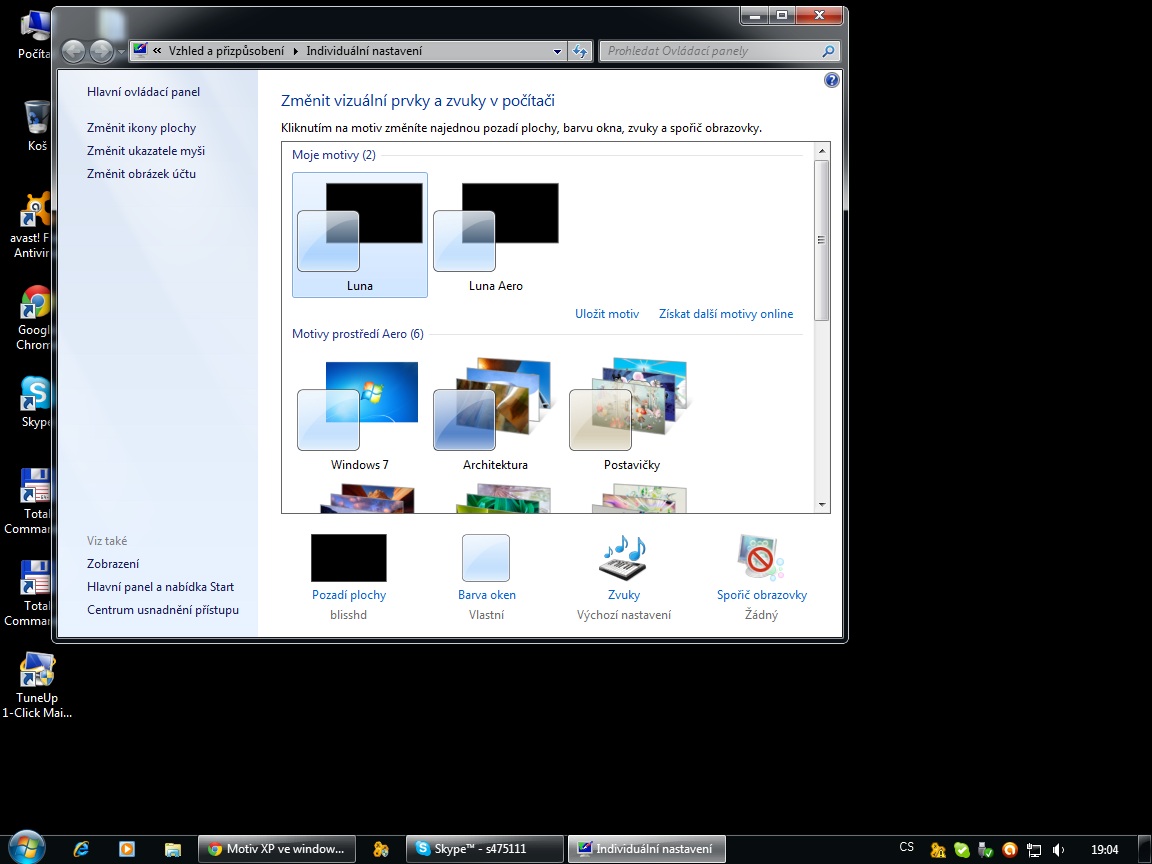Click the refresh icon next to address bar

[580, 51]
